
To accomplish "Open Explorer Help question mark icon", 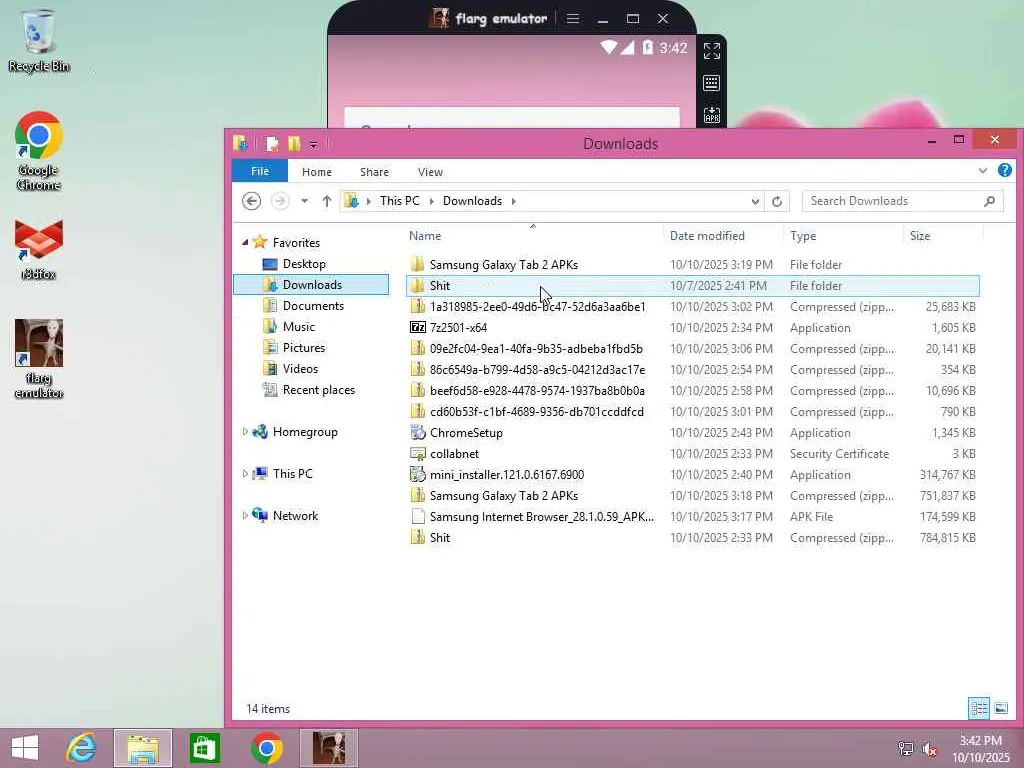I will coord(1004,170).
